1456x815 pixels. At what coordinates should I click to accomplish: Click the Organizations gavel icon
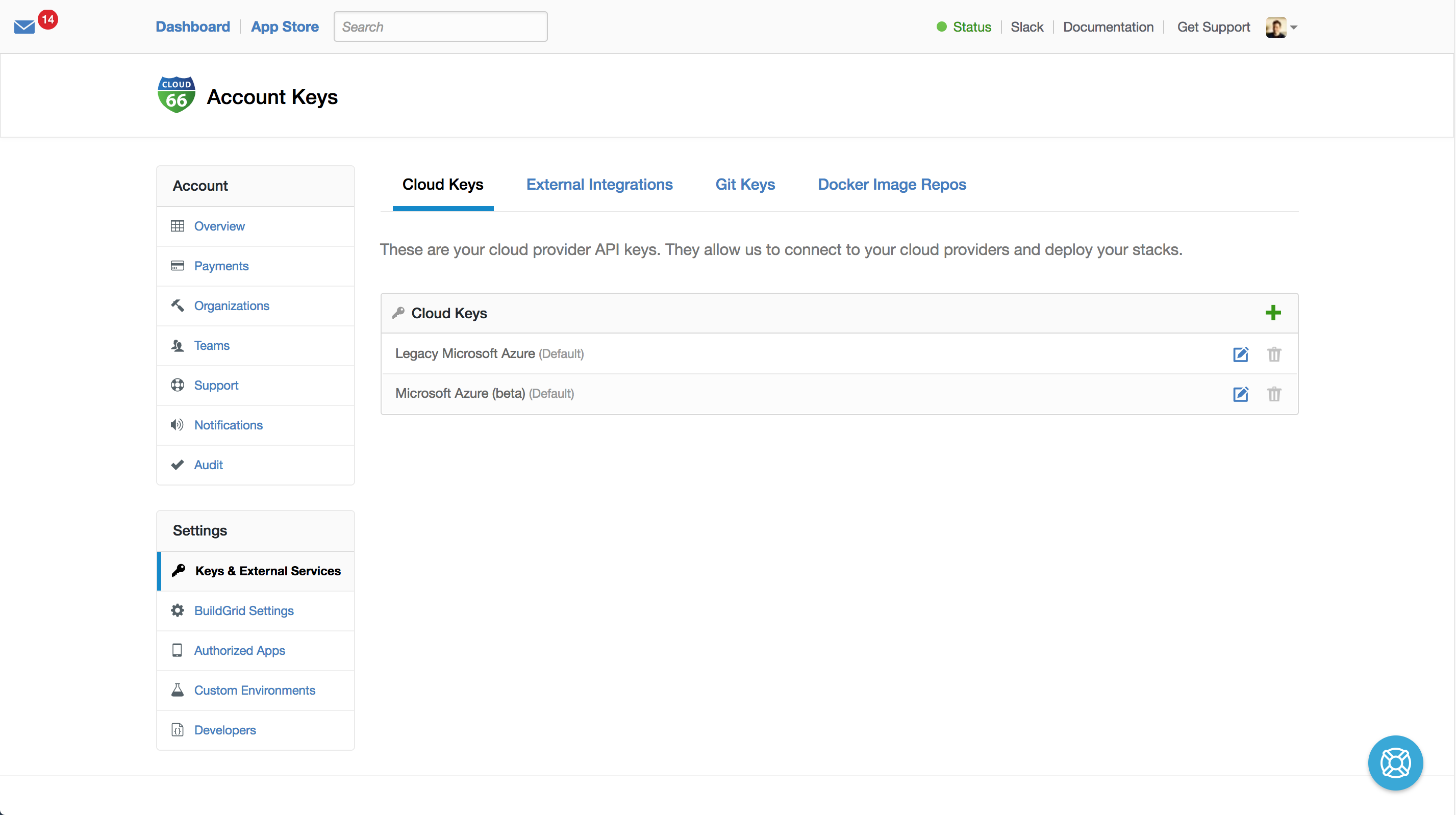pos(178,305)
